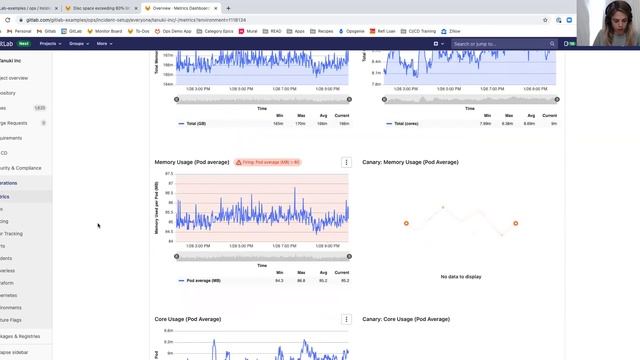
Task: Open the Ops Demo App bookmark
Action: tap(173, 31)
